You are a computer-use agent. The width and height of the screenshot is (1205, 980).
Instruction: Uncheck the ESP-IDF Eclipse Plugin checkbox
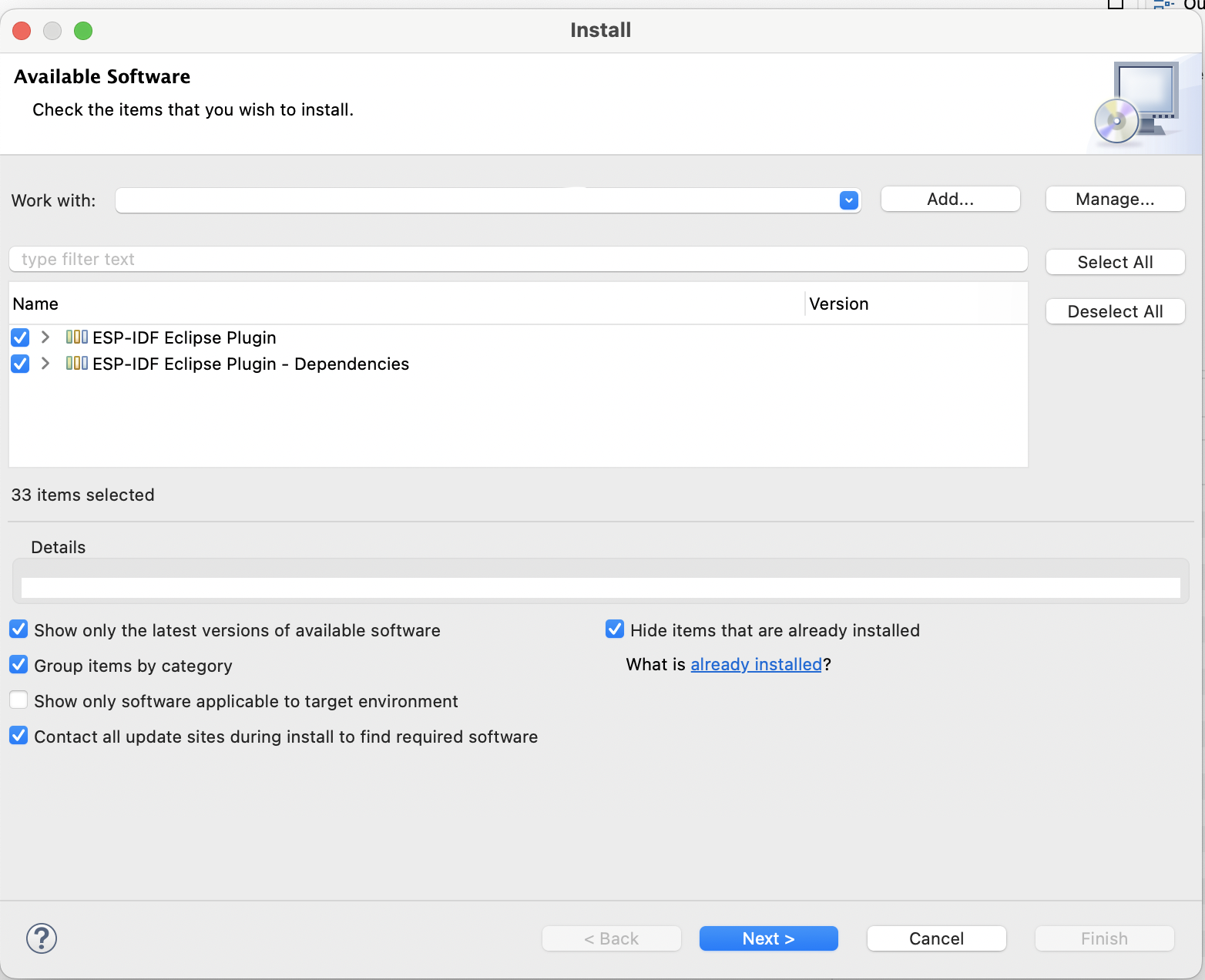point(21,337)
